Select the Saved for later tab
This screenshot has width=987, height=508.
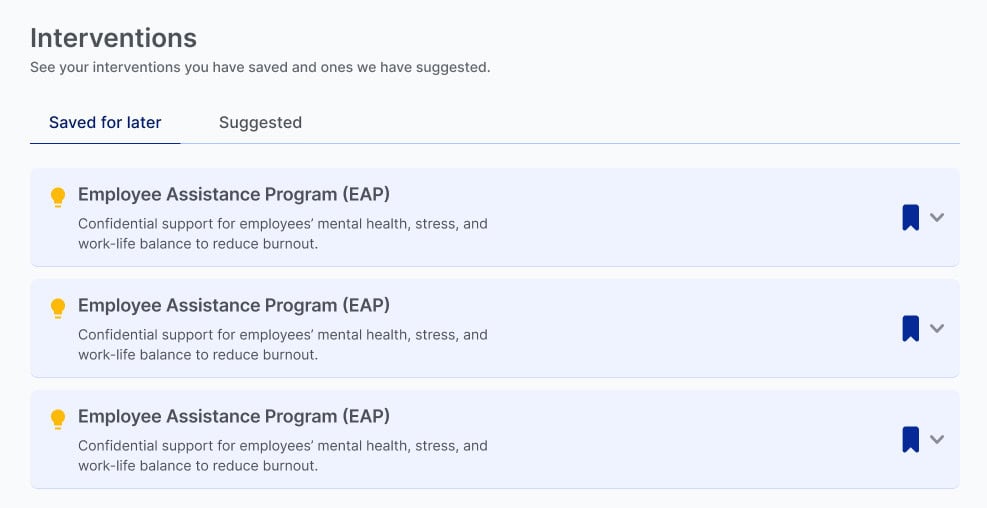105,123
